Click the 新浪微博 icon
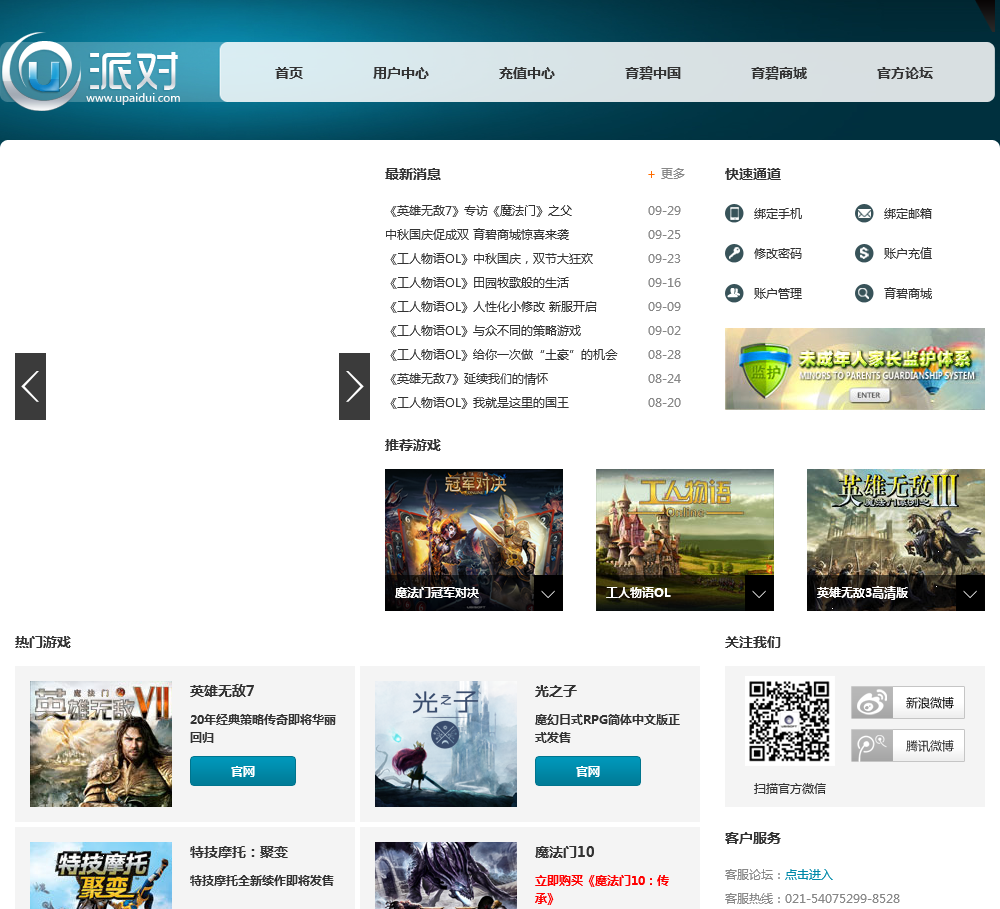 click(x=872, y=703)
